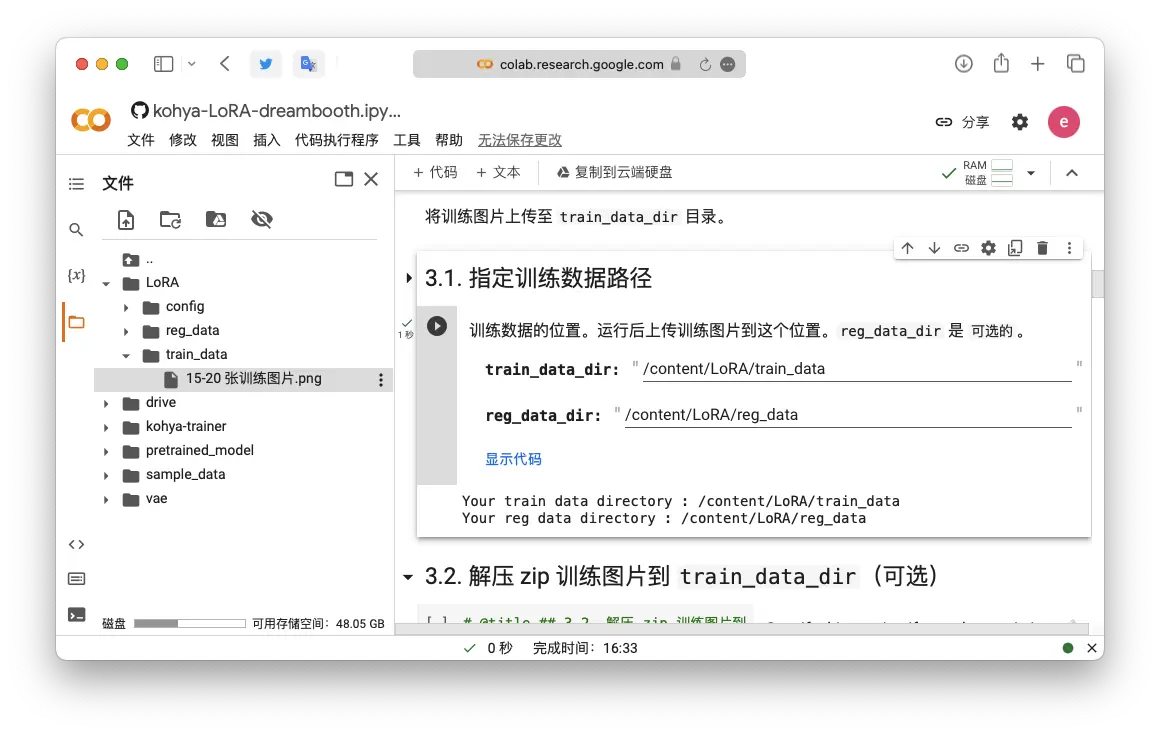Click the 显示代码 link
Screen dimensions: 1160x734
point(513,459)
